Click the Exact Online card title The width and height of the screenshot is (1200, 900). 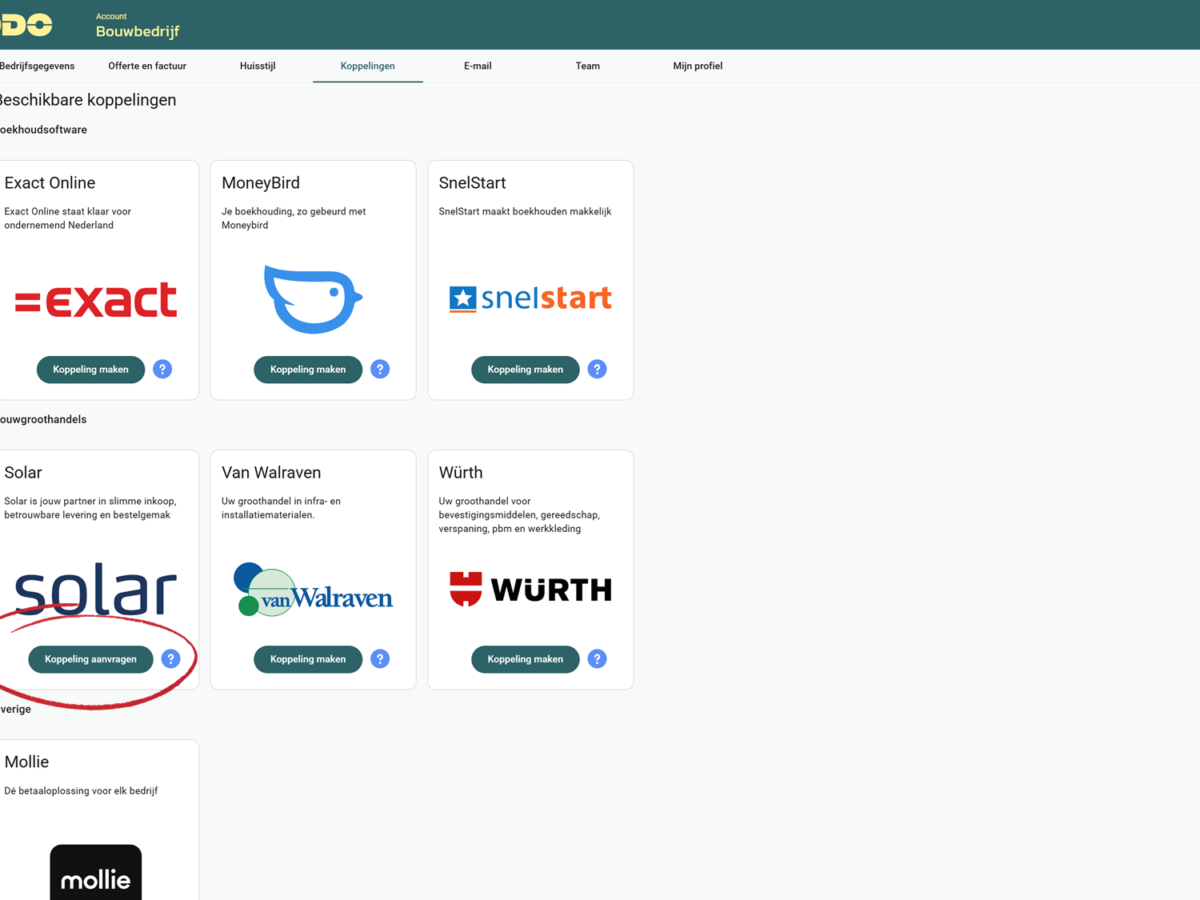click(x=50, y=183)
